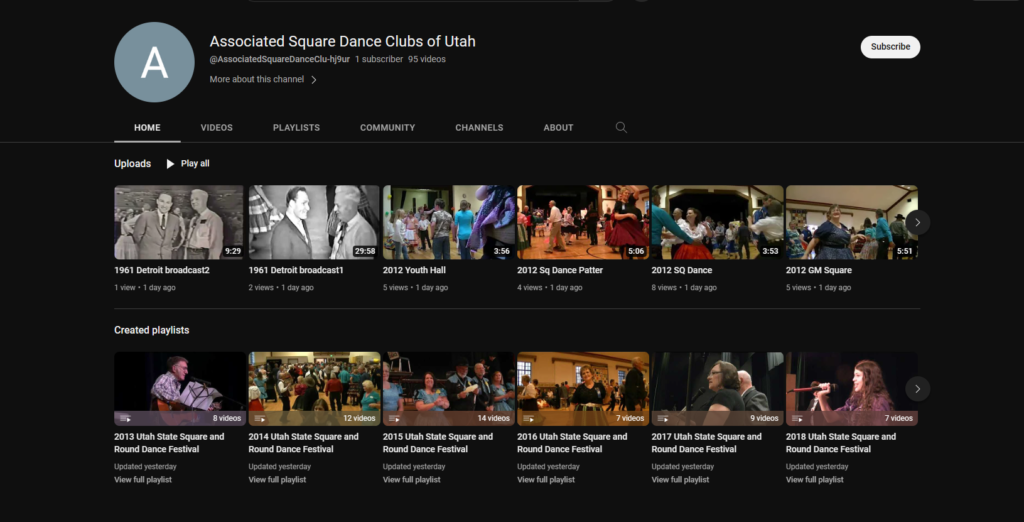Viewport: 1024px width, 522px height.
Task: Click the channel search magnifier icon
Action: pyautogui.click(x=621, y=127)
